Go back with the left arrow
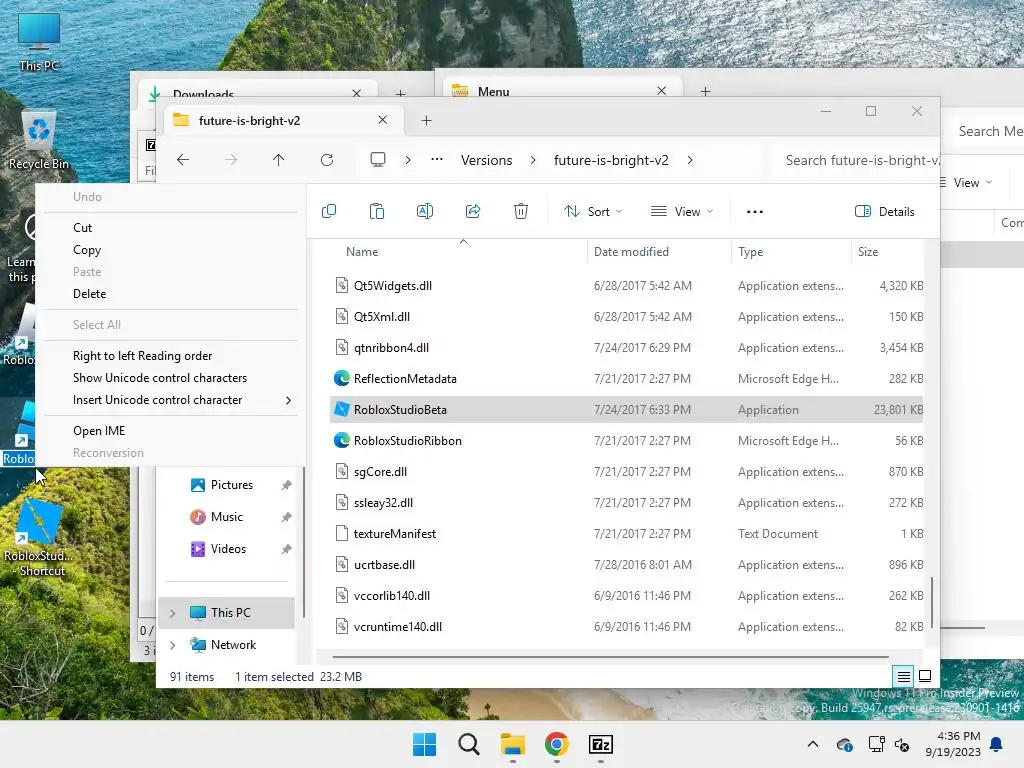Viewport: 1024px width, 768px height. (183, 160)
